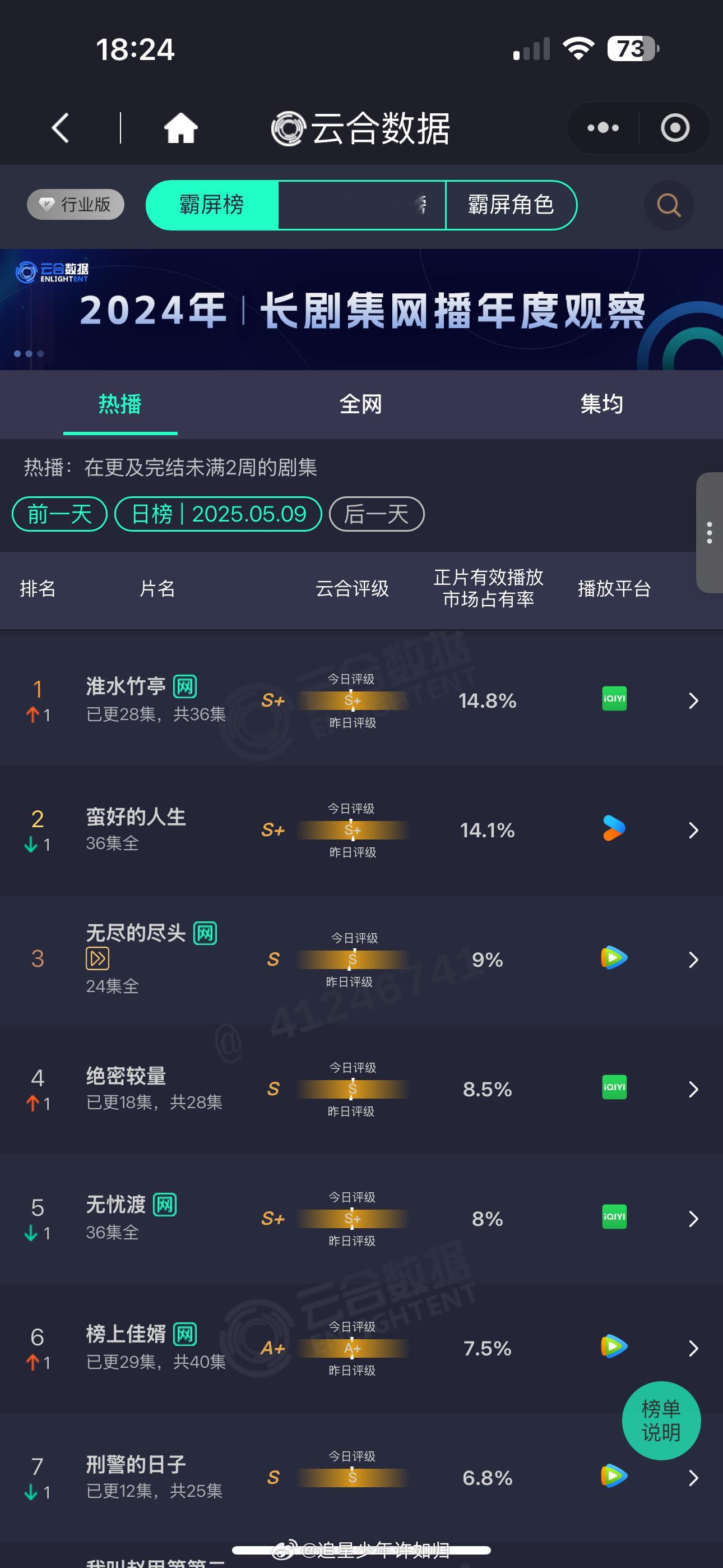The image size is (723, 1568).
Task: Open the 2024年长剧集网播年度观察 banner
Action: click(x=361, y=309)
